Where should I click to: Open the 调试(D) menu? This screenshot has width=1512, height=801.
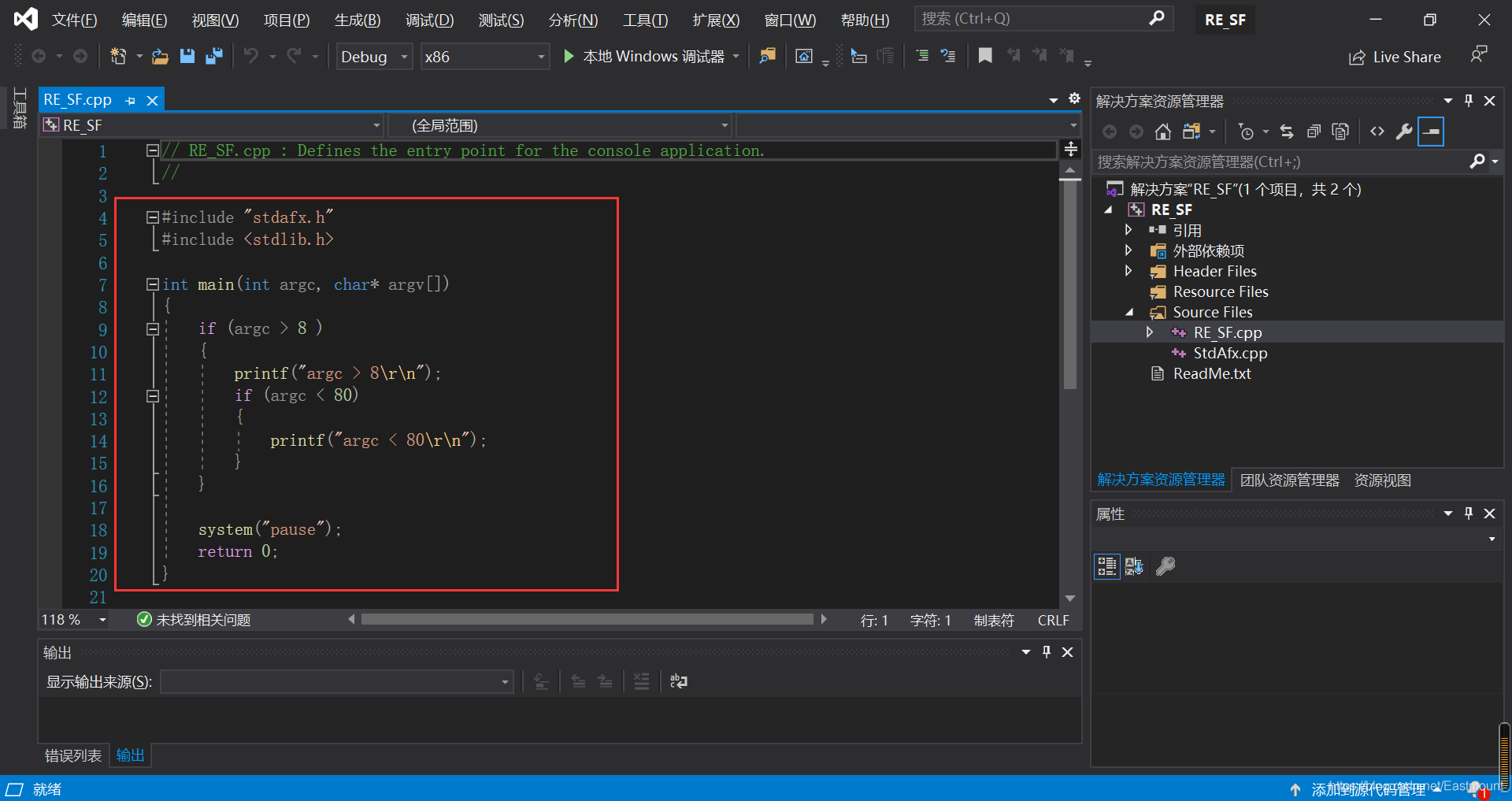(429, 20)
